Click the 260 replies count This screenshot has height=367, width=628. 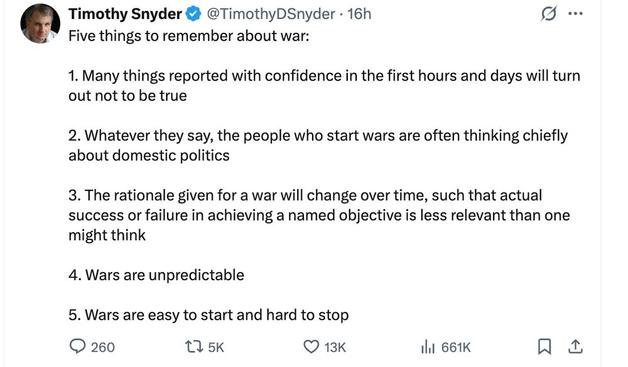tap(103, 347)
